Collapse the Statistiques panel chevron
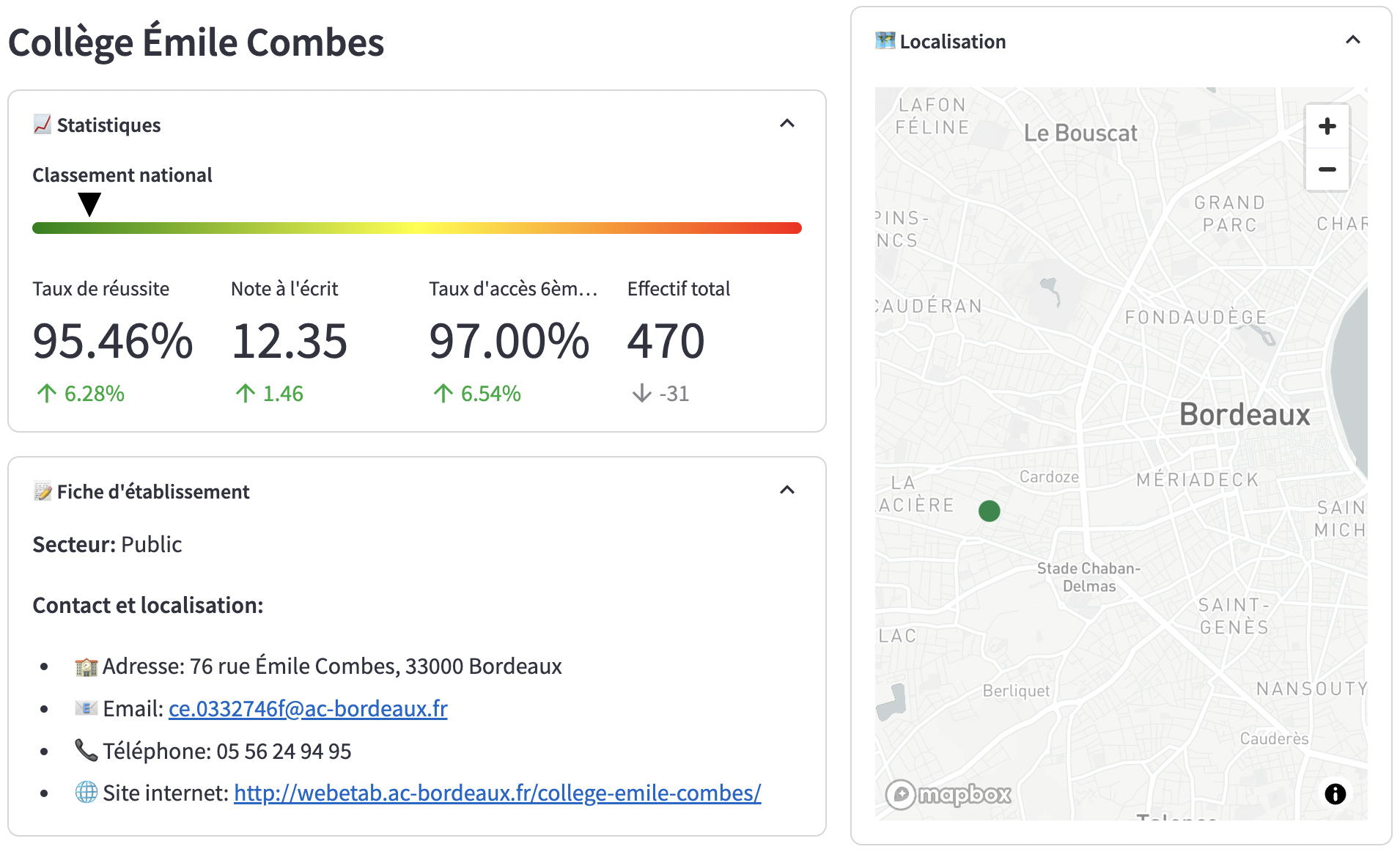Viewport: 1400px width, 852px height. click(787, 124)
